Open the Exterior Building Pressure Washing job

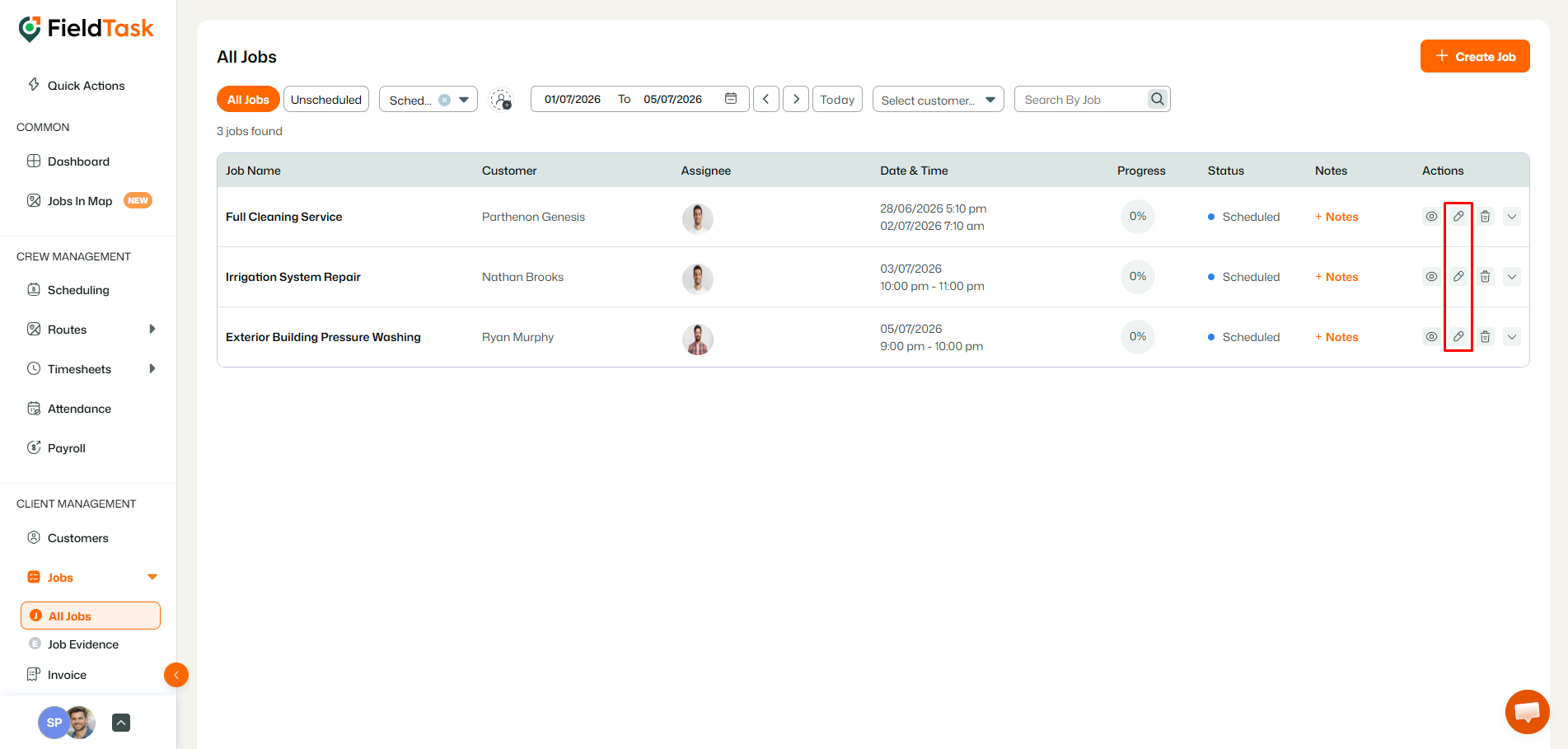(323, 337)
